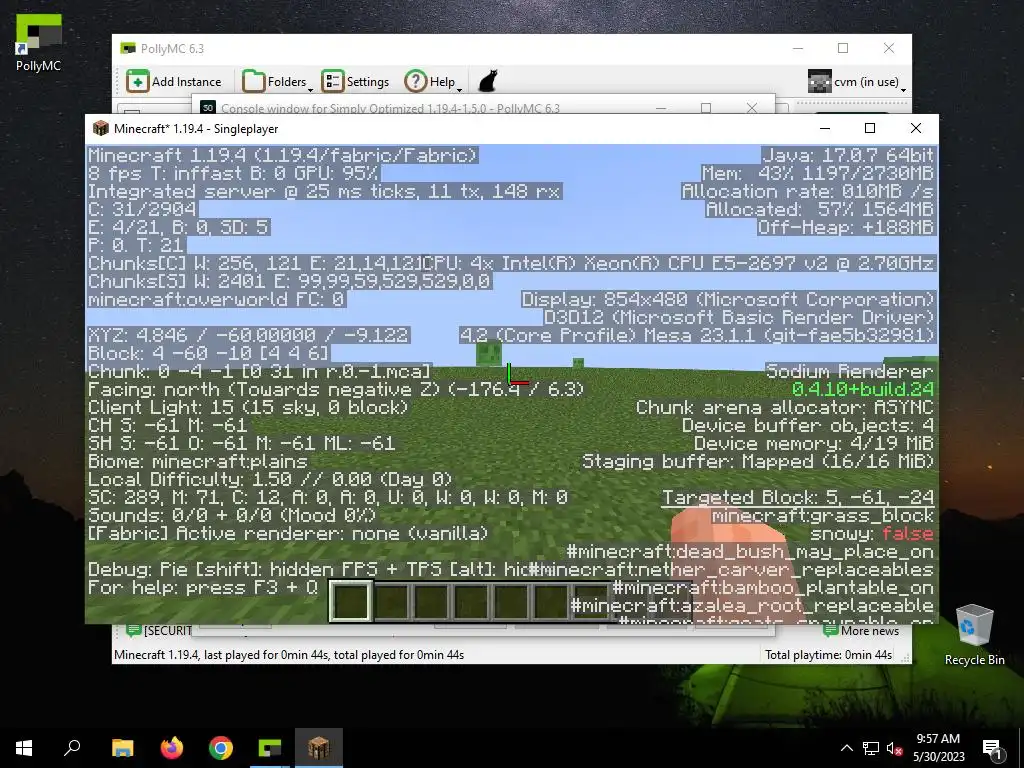Click Add Instance in PollyMC toolbar

click(x=174, y=82)
